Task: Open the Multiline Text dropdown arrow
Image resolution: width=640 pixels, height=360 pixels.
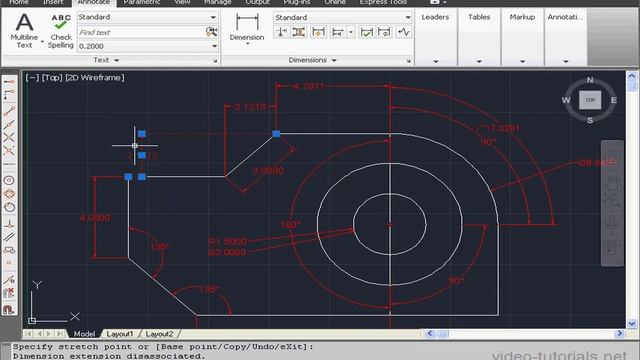Action: click(x=42, y=41)
